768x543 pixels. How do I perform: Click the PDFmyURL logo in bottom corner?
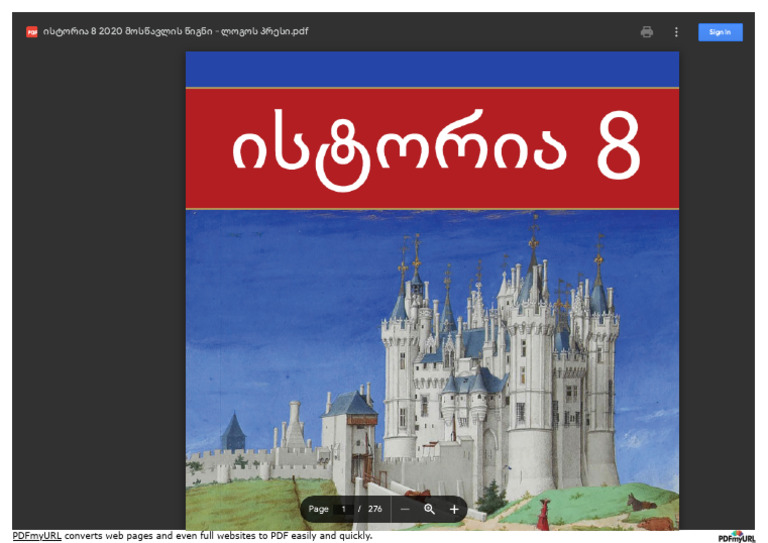(737, 537)
